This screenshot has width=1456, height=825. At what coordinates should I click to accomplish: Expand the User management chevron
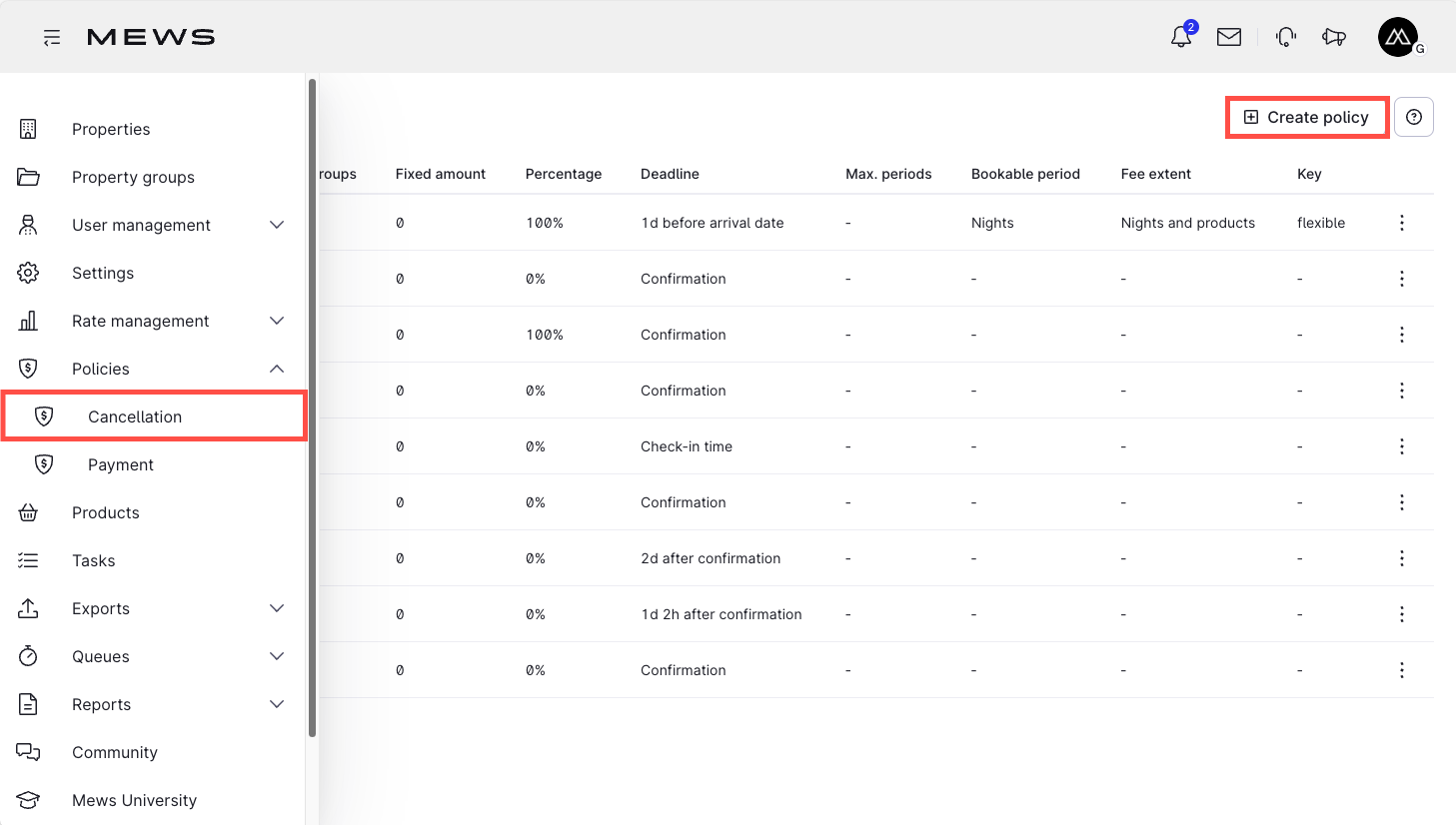[x=277, y=225]
